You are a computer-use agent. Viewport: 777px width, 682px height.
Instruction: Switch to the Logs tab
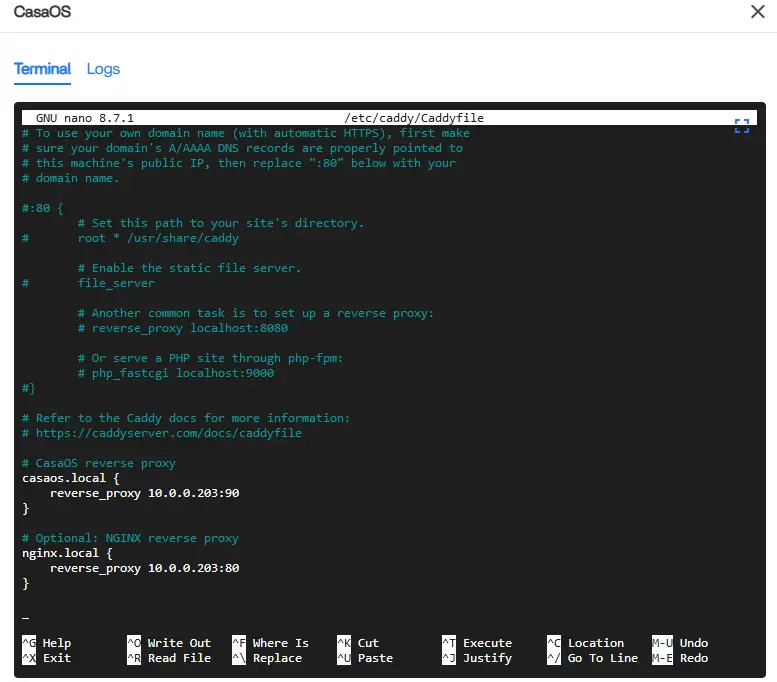[103, 69]
